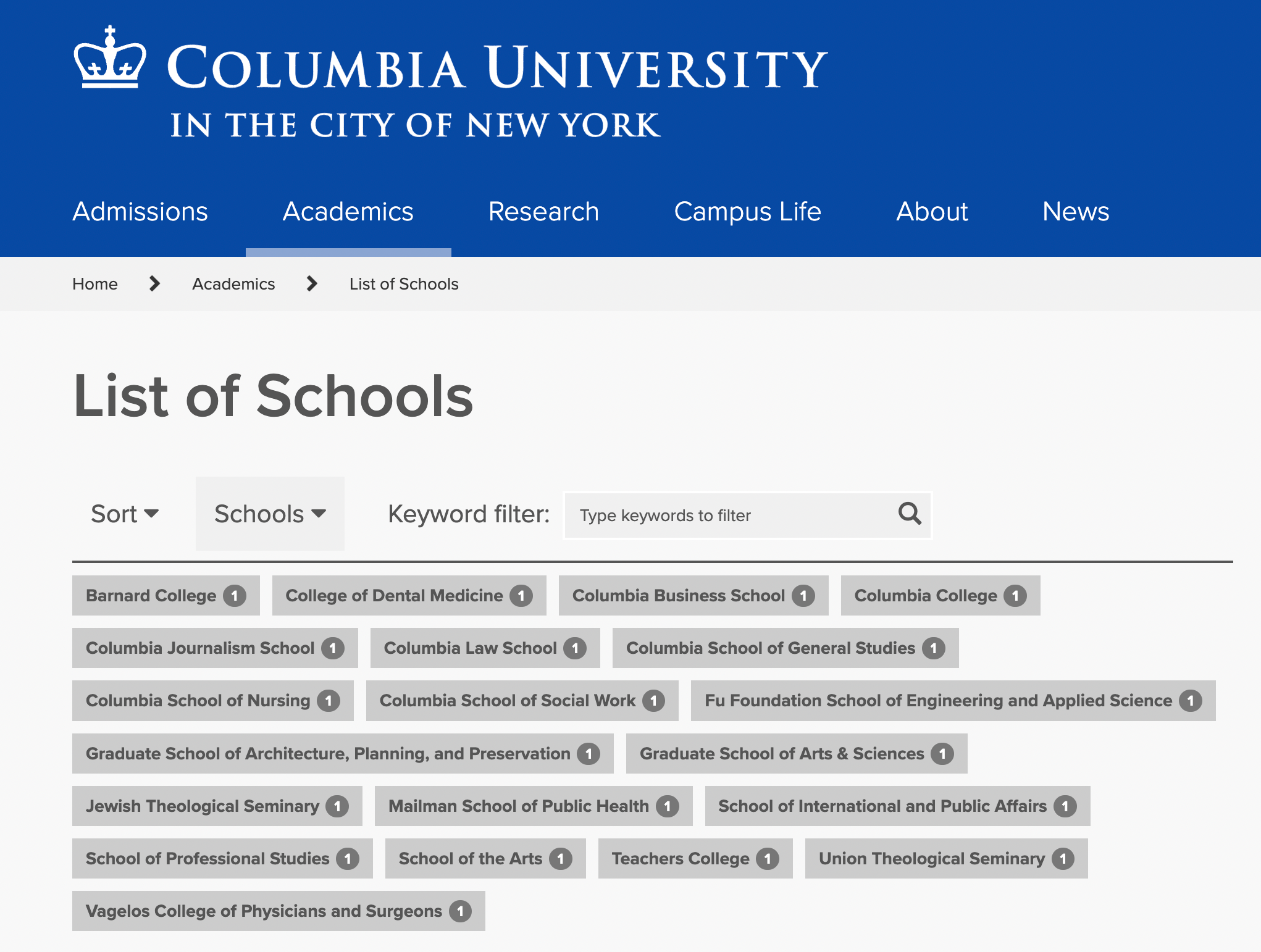This screenshot has width=1261, height=952.
Task: Choose Graduate School of Arts & Sciences tag
Action: pos(797,754)
